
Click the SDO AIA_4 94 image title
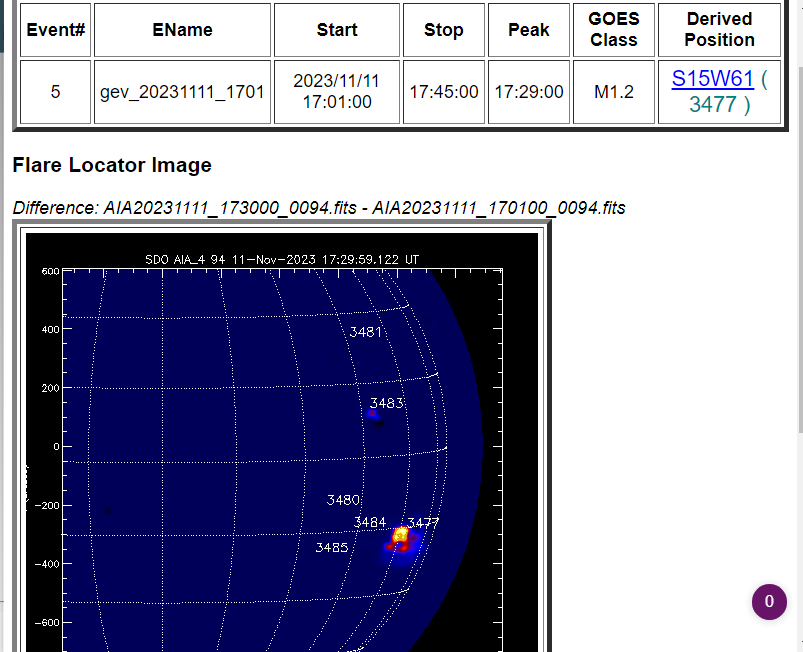pos(282,260)
